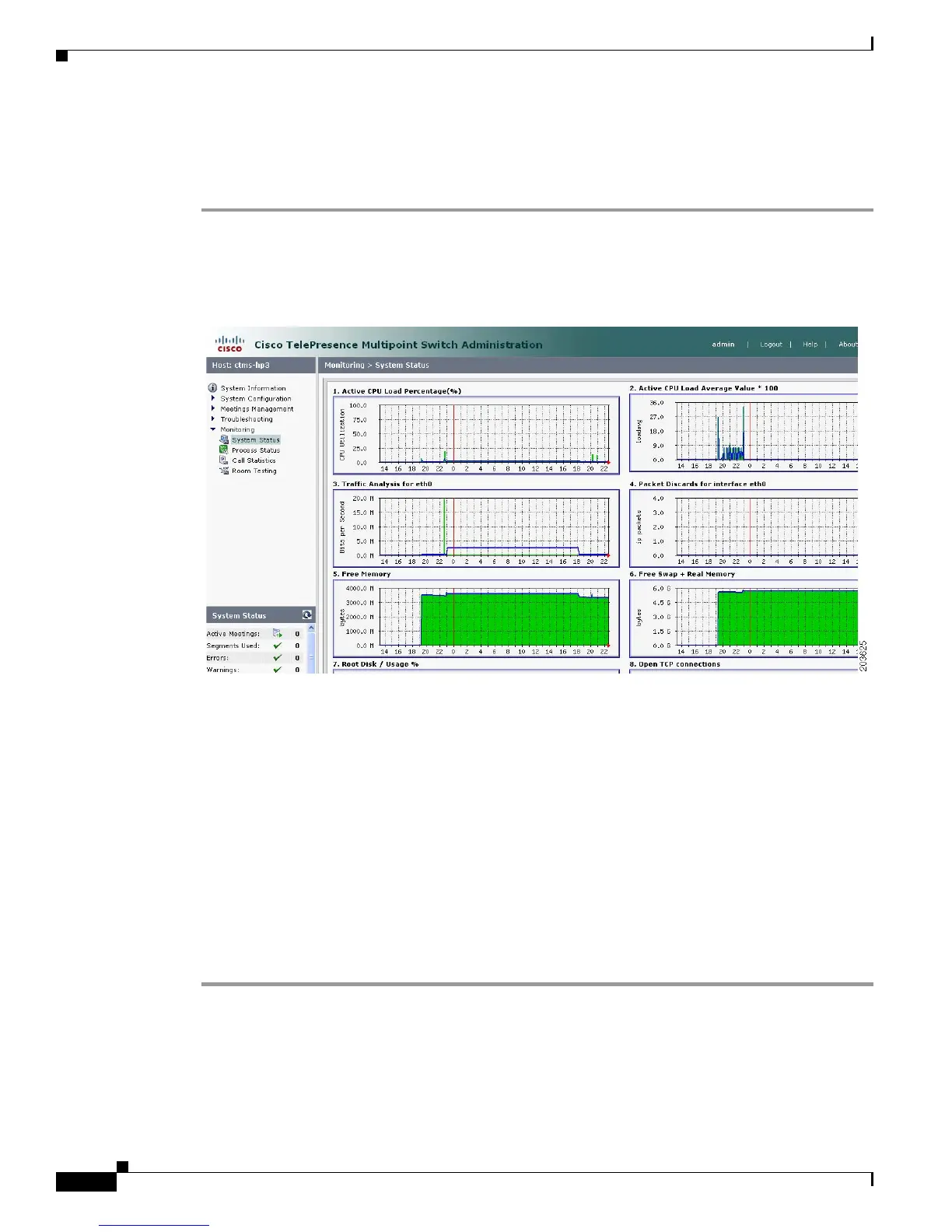Refresh the System Status panel

point(307,615)
